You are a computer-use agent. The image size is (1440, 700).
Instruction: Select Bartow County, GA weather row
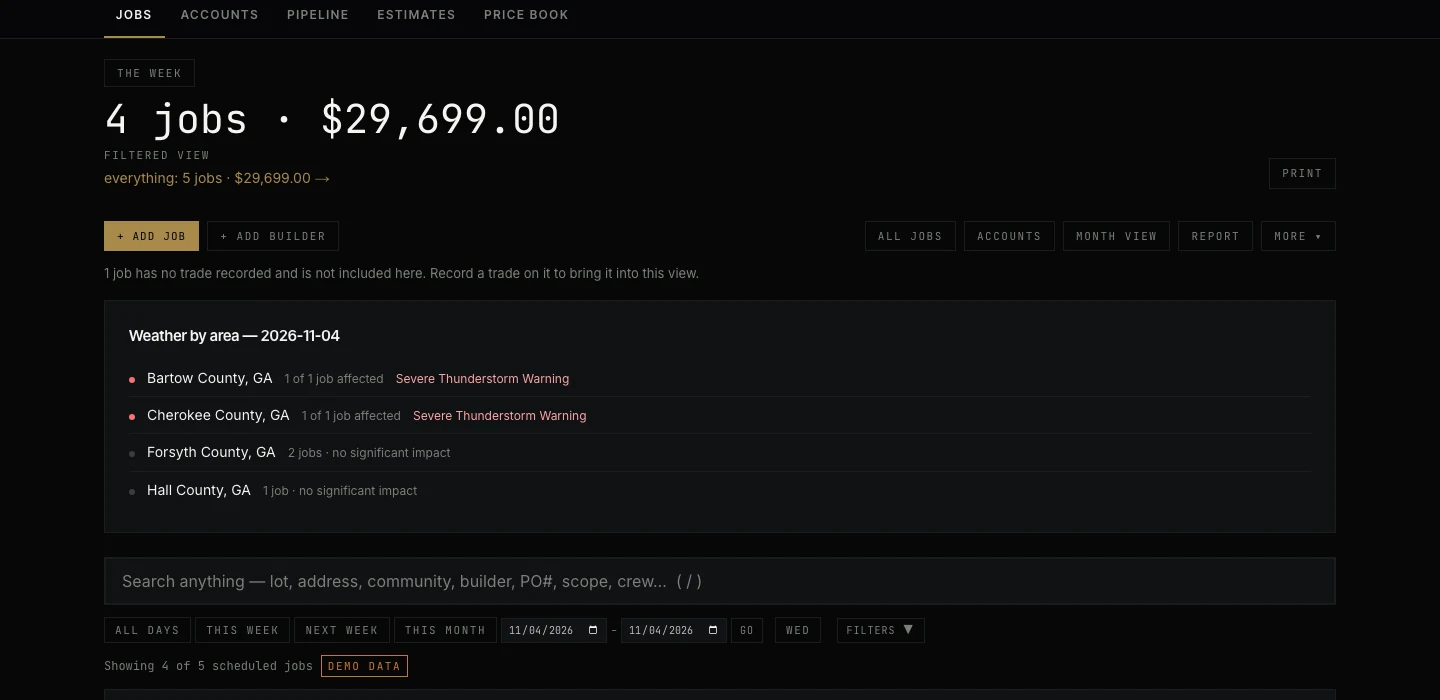[719, 379]
